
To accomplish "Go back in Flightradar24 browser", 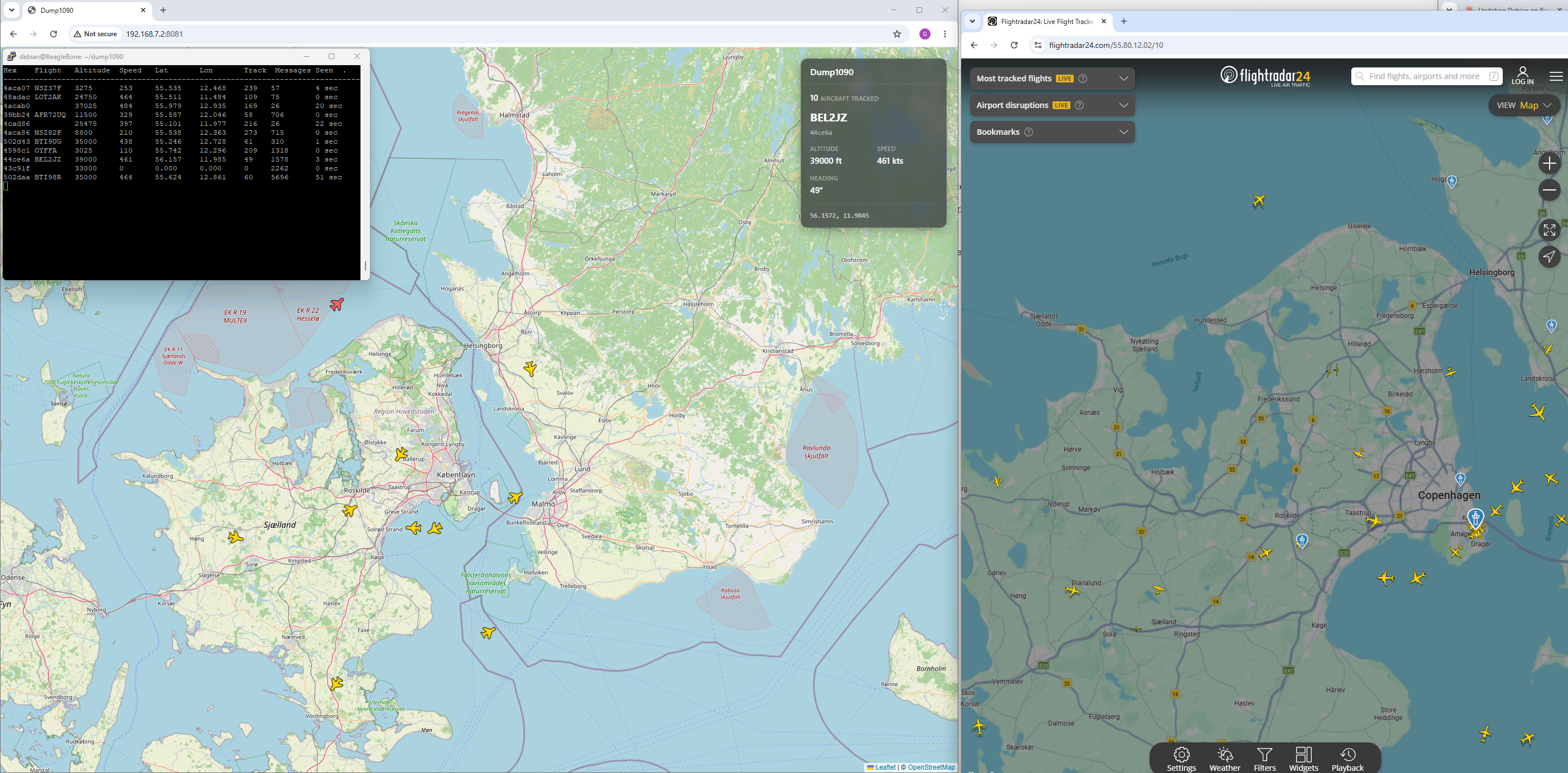I will click(x=974, y=45).
